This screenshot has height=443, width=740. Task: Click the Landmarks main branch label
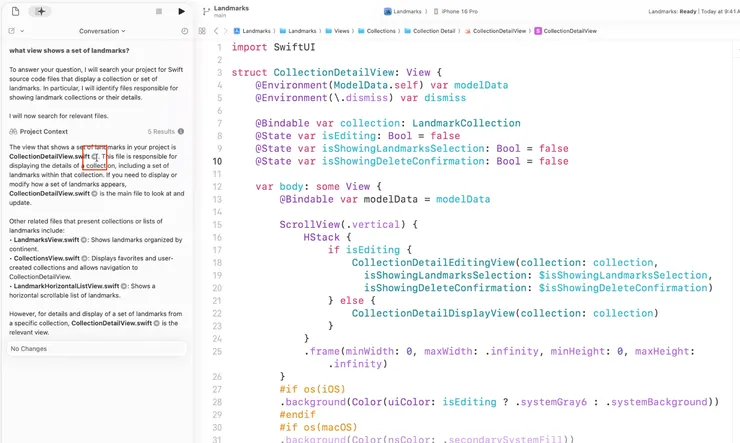pos(231,11)
